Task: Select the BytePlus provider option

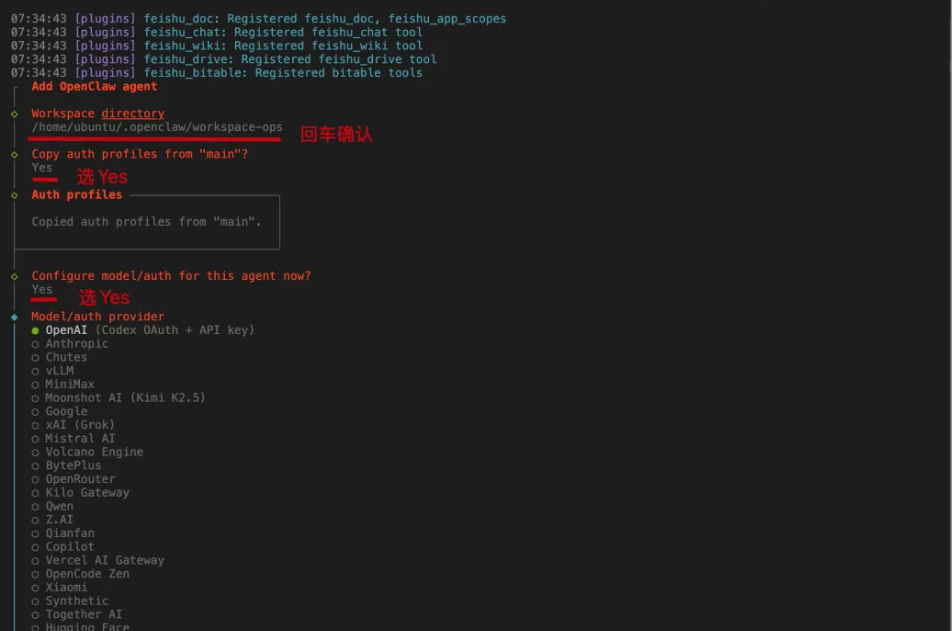Action: [x=66, y=465]
